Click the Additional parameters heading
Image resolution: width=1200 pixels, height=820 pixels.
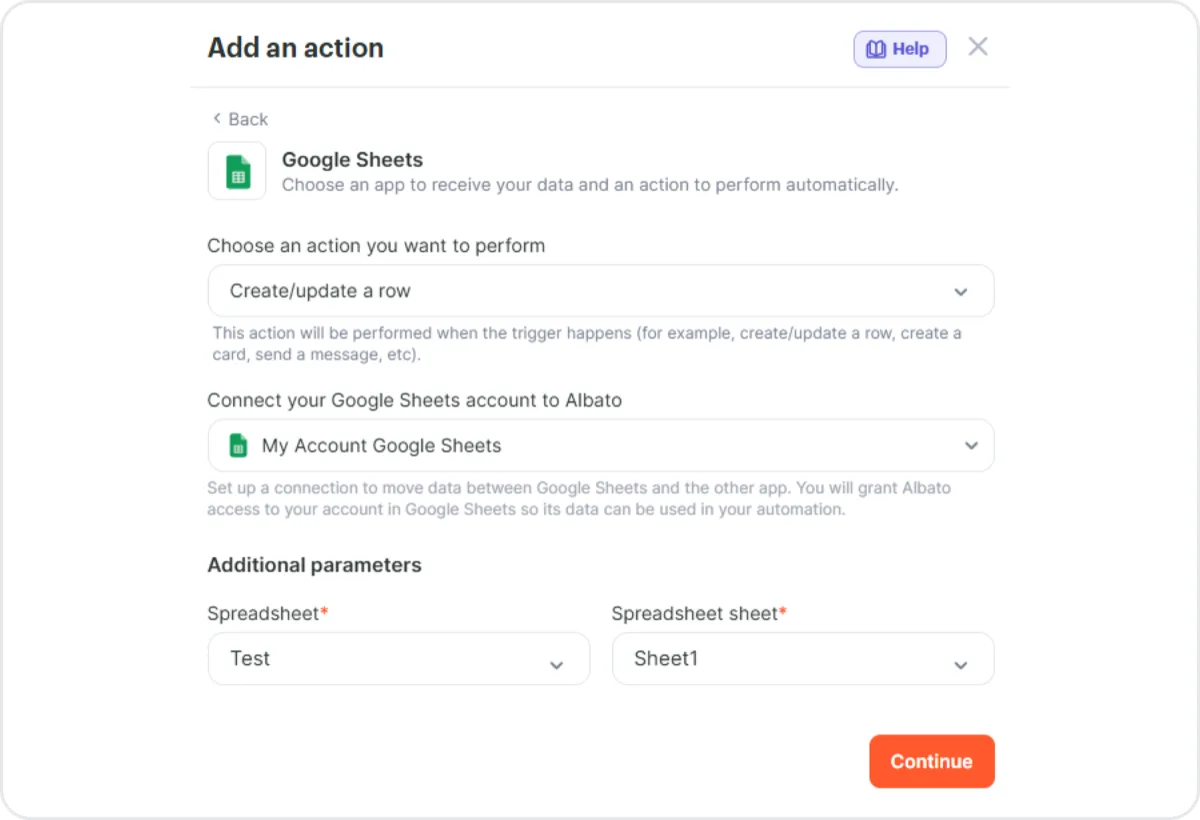(314, 565)
